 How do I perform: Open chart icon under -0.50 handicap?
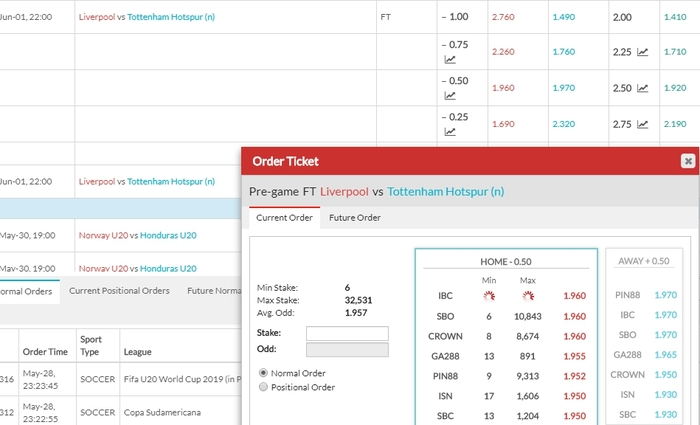pyautogui.click(x=450, y=96)
